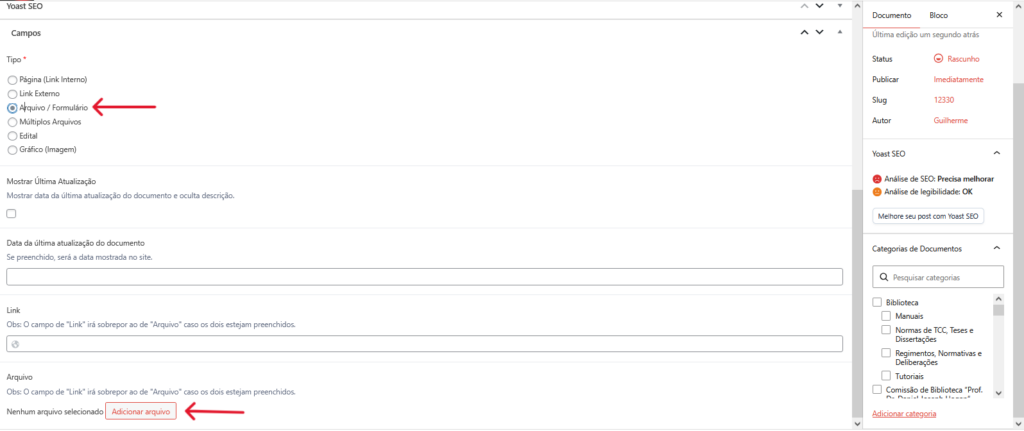1024x431 pixels.
Task: Click the Rascunho status icon
Action: 938,59
